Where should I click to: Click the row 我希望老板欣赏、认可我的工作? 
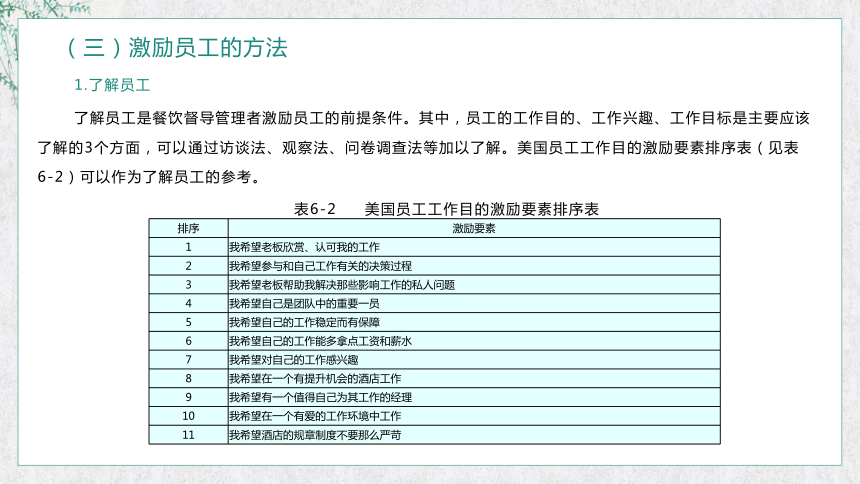click(x=474, y=247)
